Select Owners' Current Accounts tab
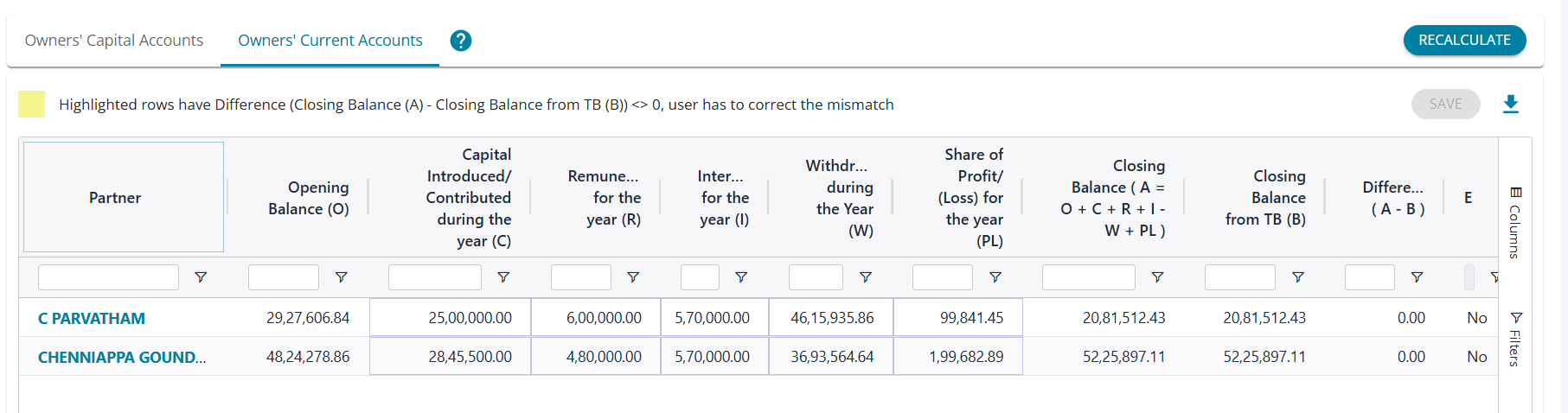The image size is (1568, 413). click(x=330, y=41)
